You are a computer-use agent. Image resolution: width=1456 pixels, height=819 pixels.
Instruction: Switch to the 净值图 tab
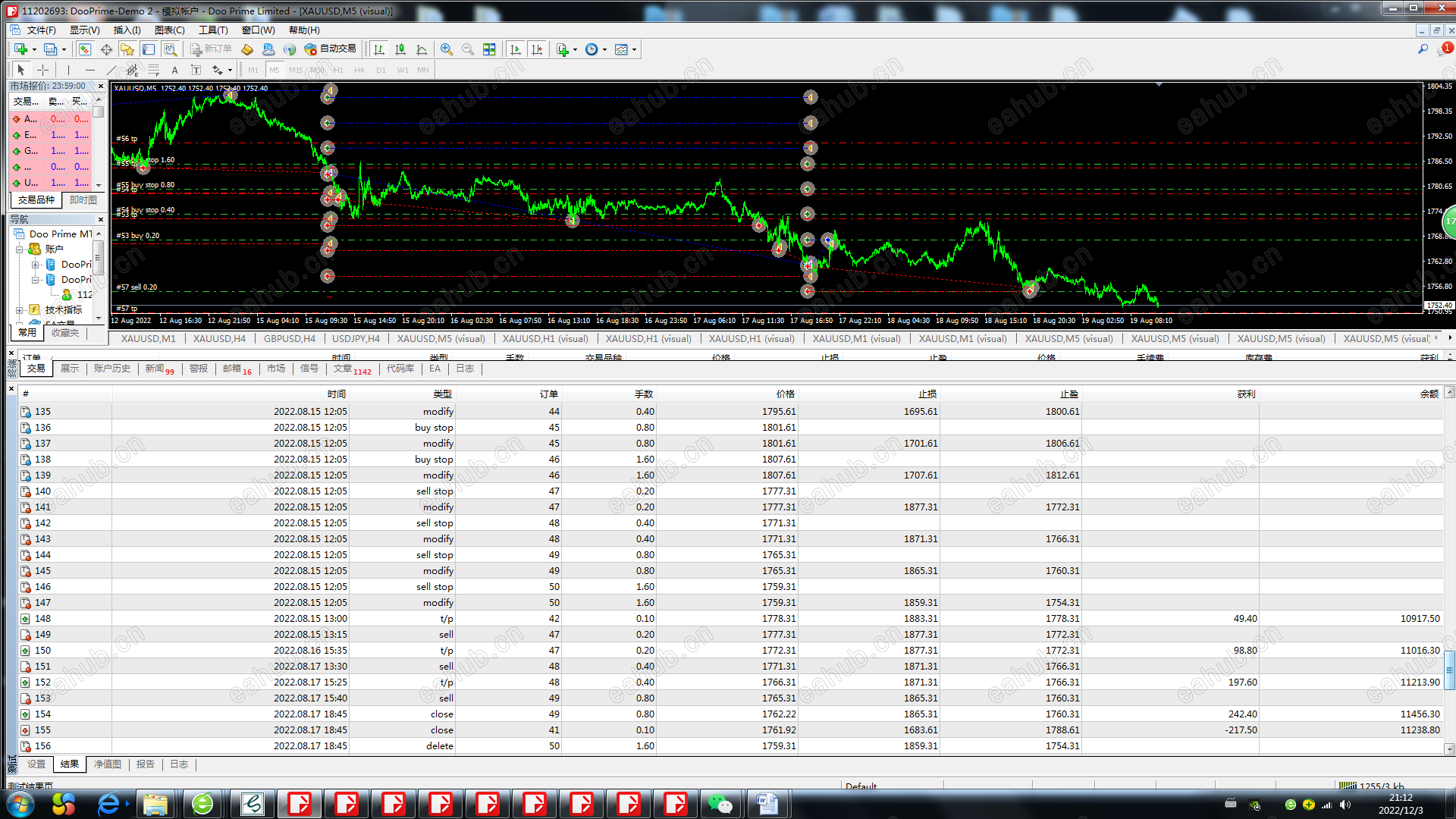pos(108,764)
